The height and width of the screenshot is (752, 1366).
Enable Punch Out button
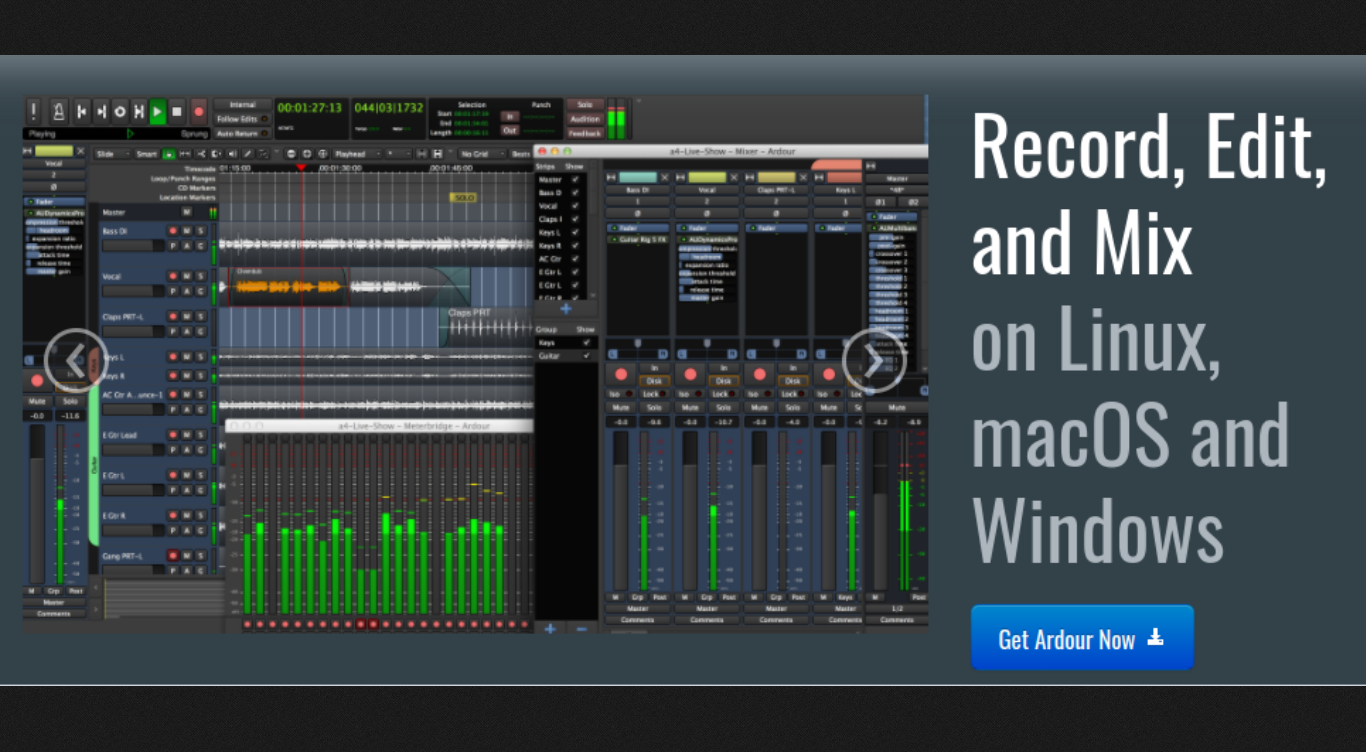tap(510, 130)
